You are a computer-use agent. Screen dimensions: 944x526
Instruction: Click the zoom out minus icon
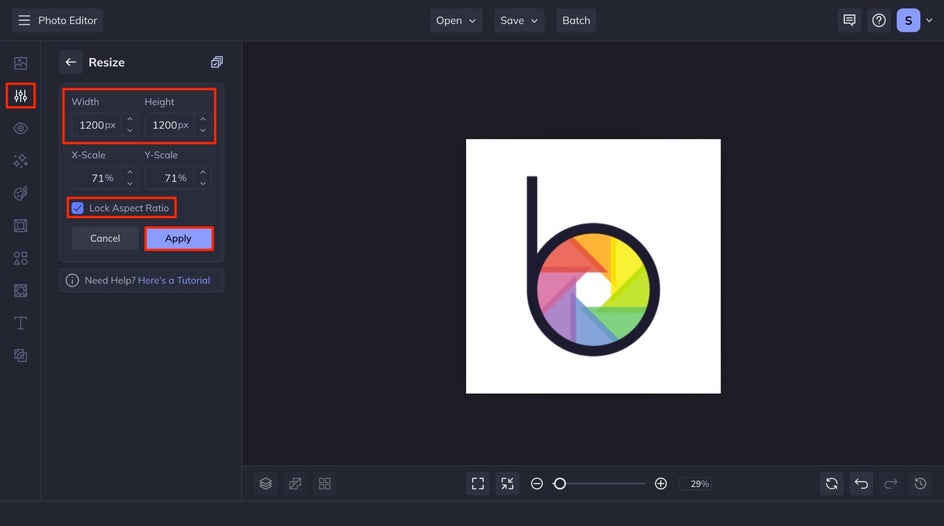pos(537,484)
